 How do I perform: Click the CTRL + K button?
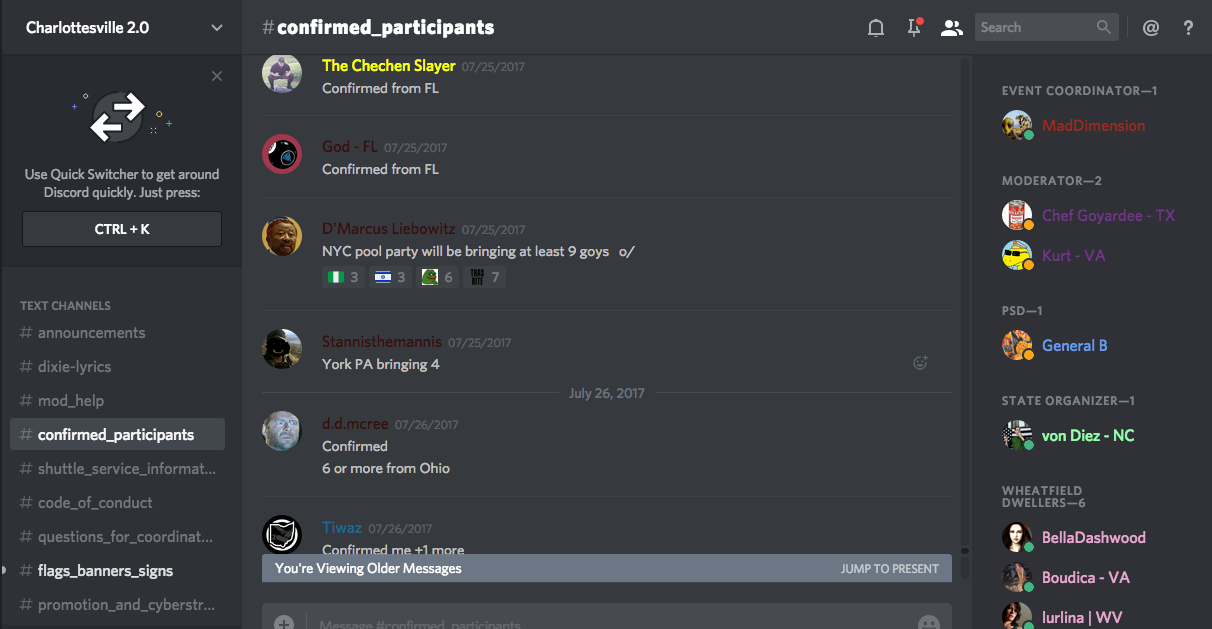coord(122,229)
